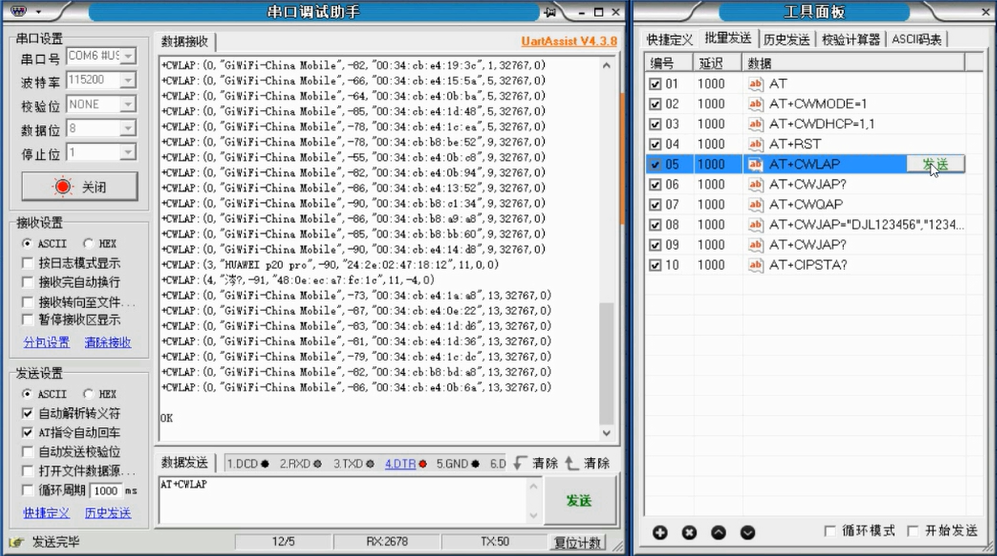
Task: Pin the serial assistant window
Action: point(550,11)
